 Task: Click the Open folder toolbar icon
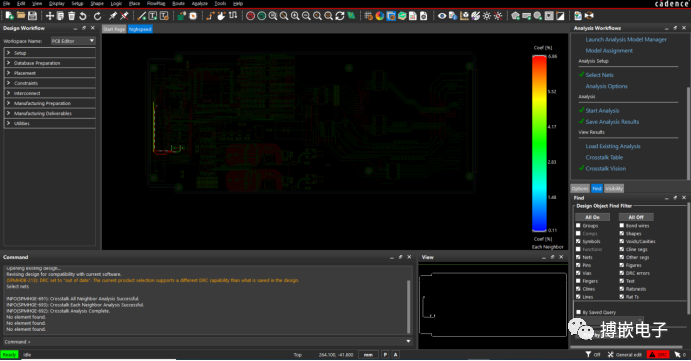click(21, 16)
